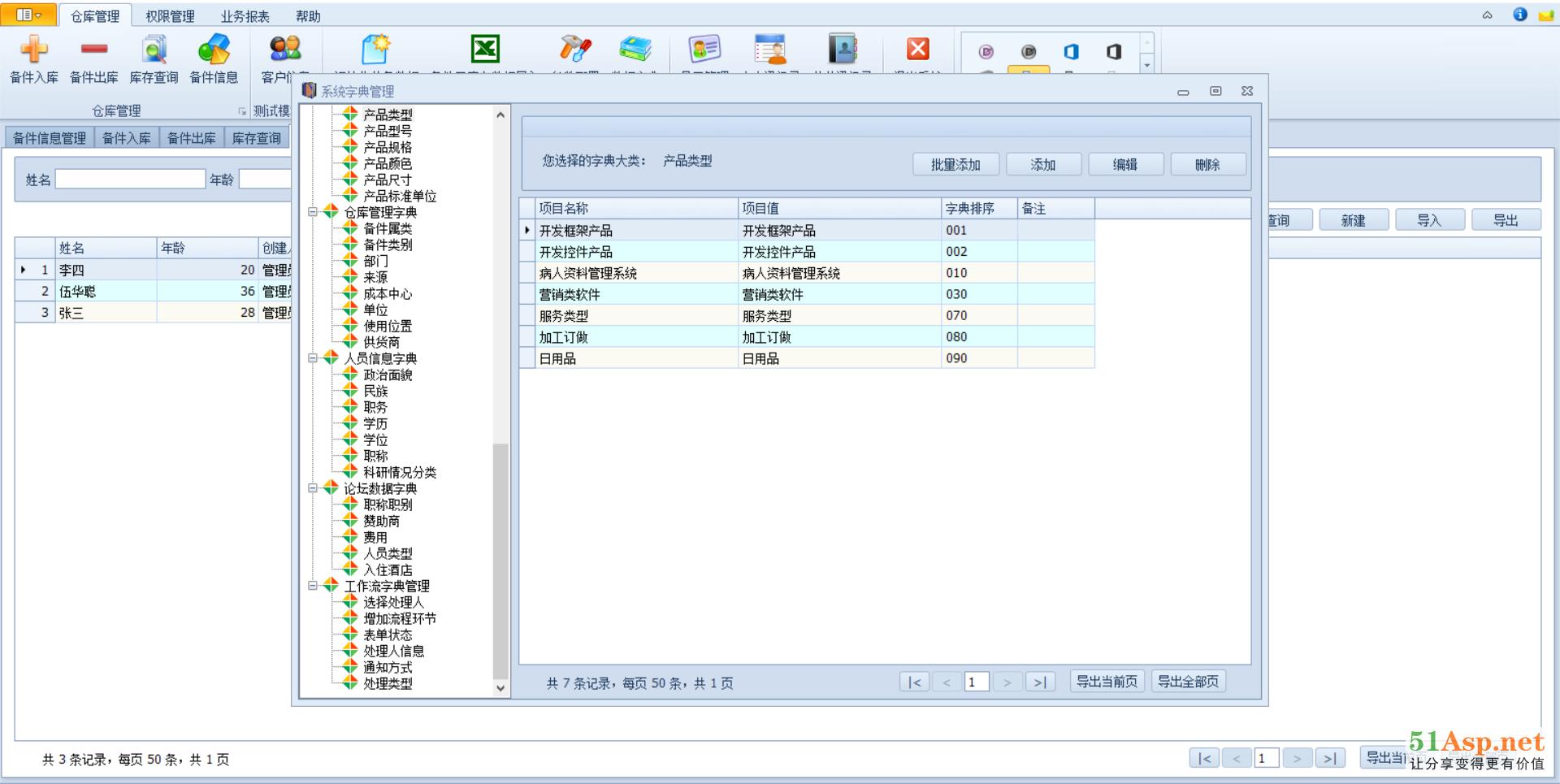Expand the skin gallery dropdown arrow

(1147, 65)
